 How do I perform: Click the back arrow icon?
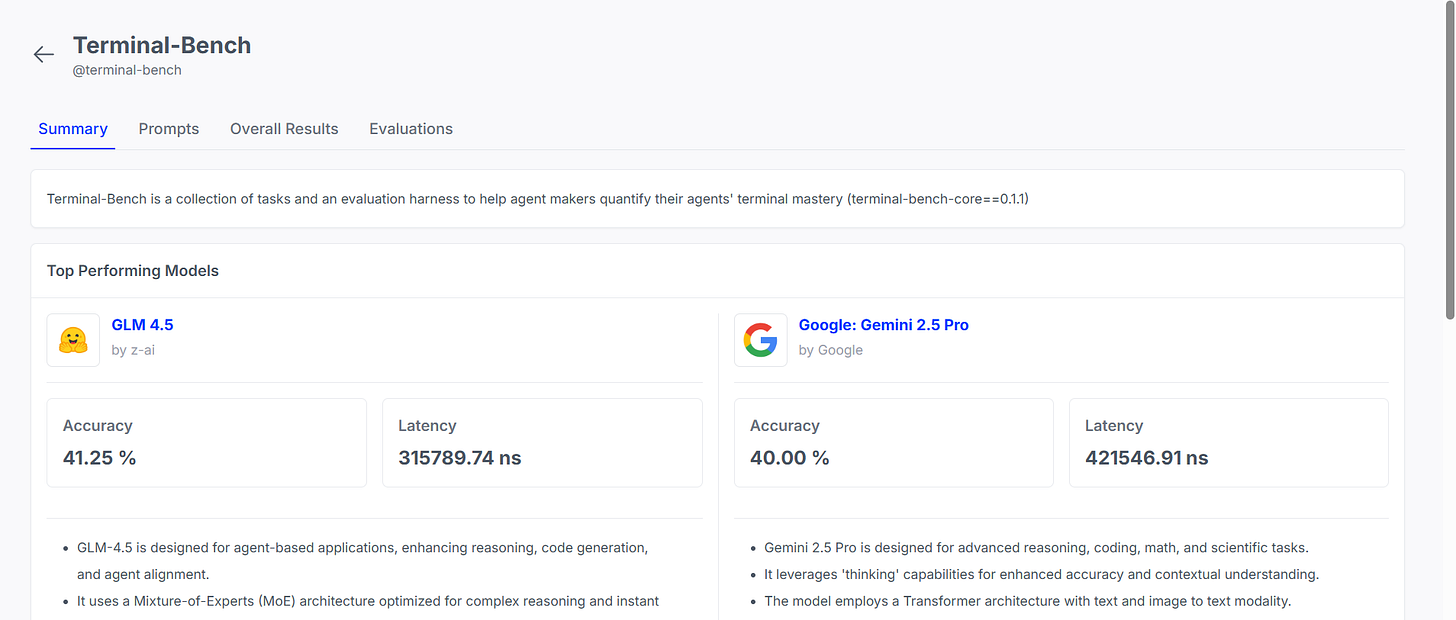[x=43, y=55]
